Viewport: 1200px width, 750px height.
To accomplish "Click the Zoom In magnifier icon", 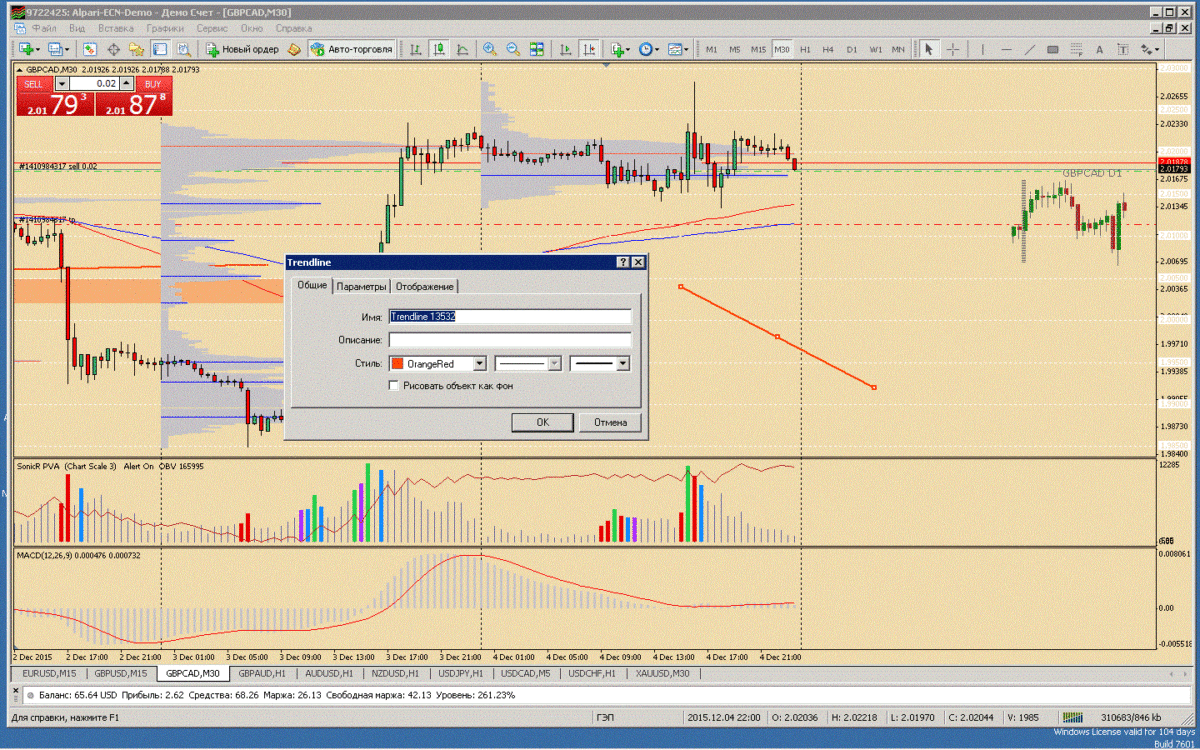I will pyautogui.click(x=489, y=49).
